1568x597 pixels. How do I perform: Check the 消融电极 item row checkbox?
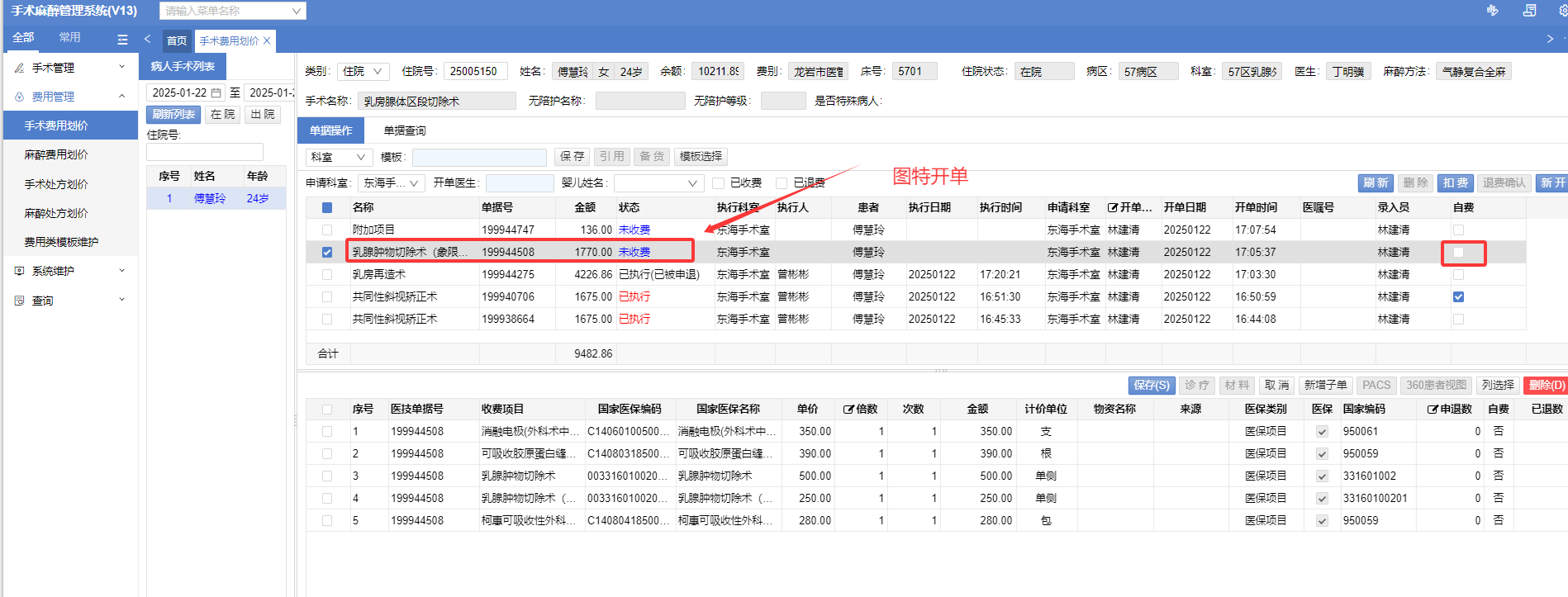[x=327, y=431]
